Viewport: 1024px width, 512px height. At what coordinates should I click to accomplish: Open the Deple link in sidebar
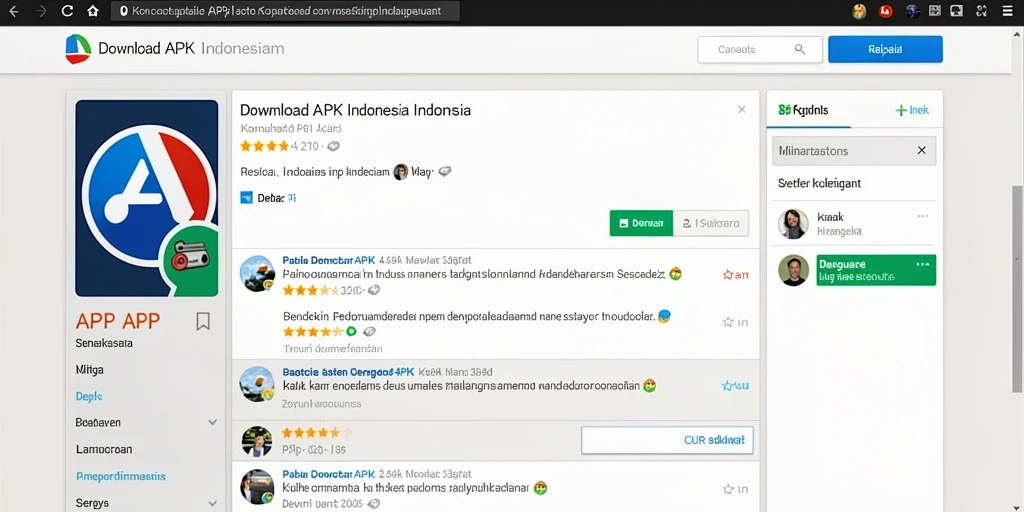(x=89, y=396)
